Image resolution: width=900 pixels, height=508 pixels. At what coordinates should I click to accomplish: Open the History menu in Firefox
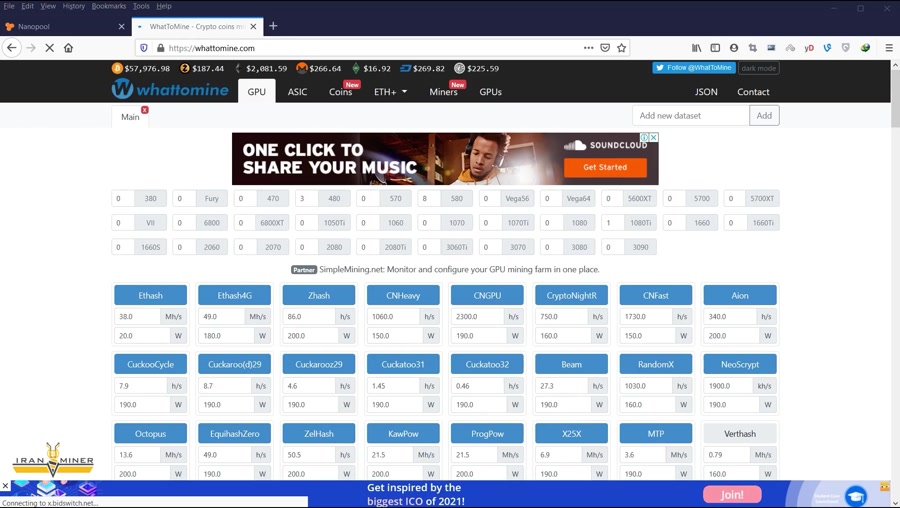[x=73, y=6]
